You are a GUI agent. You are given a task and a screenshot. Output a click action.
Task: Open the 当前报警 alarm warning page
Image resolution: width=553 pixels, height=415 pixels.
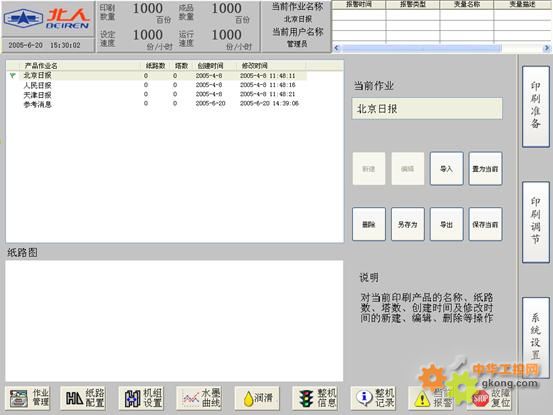431,398
